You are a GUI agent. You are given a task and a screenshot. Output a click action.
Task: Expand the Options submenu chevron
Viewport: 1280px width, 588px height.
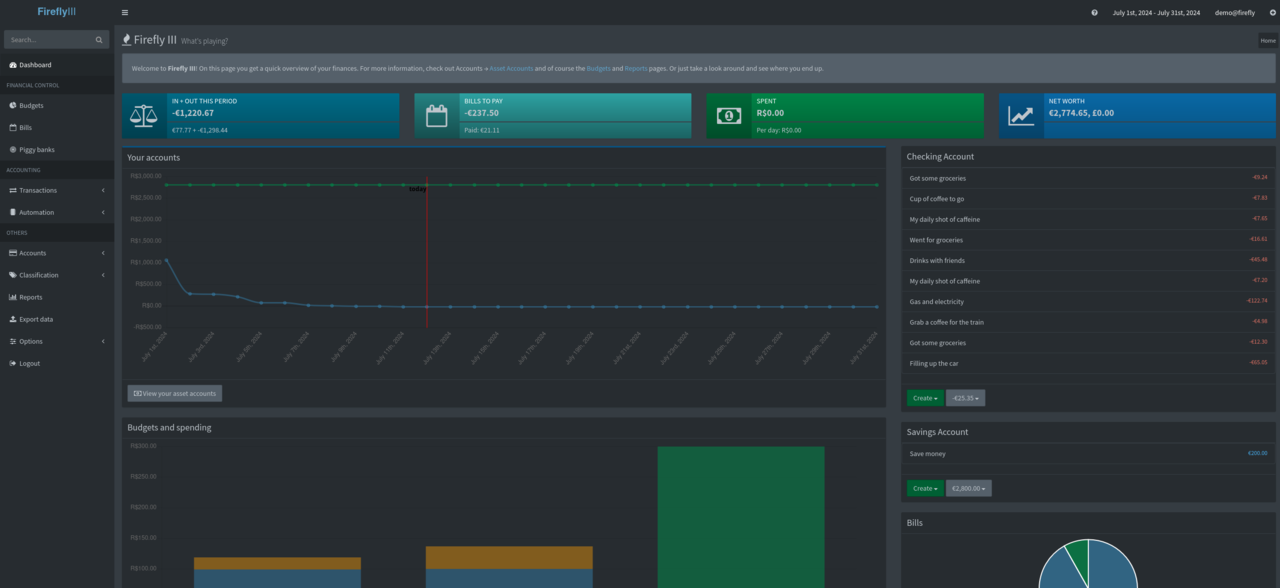tap(103, 341)
